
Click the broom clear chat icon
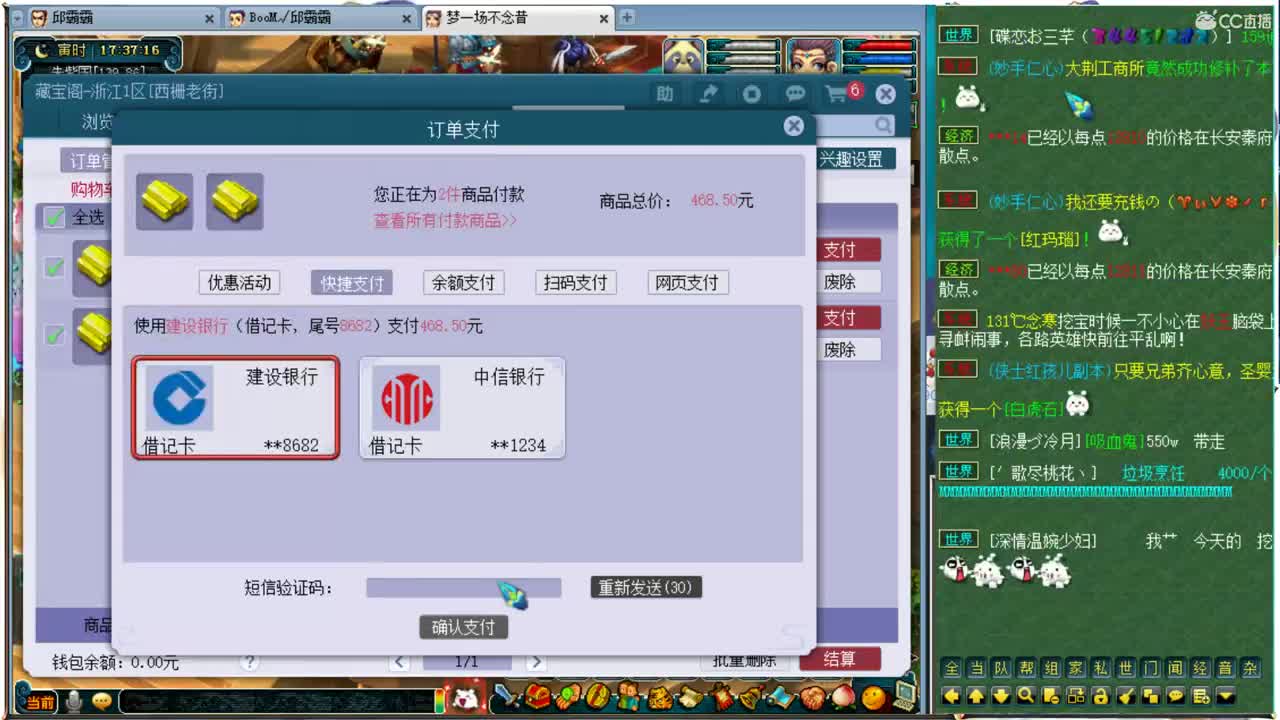point(1126,696)
